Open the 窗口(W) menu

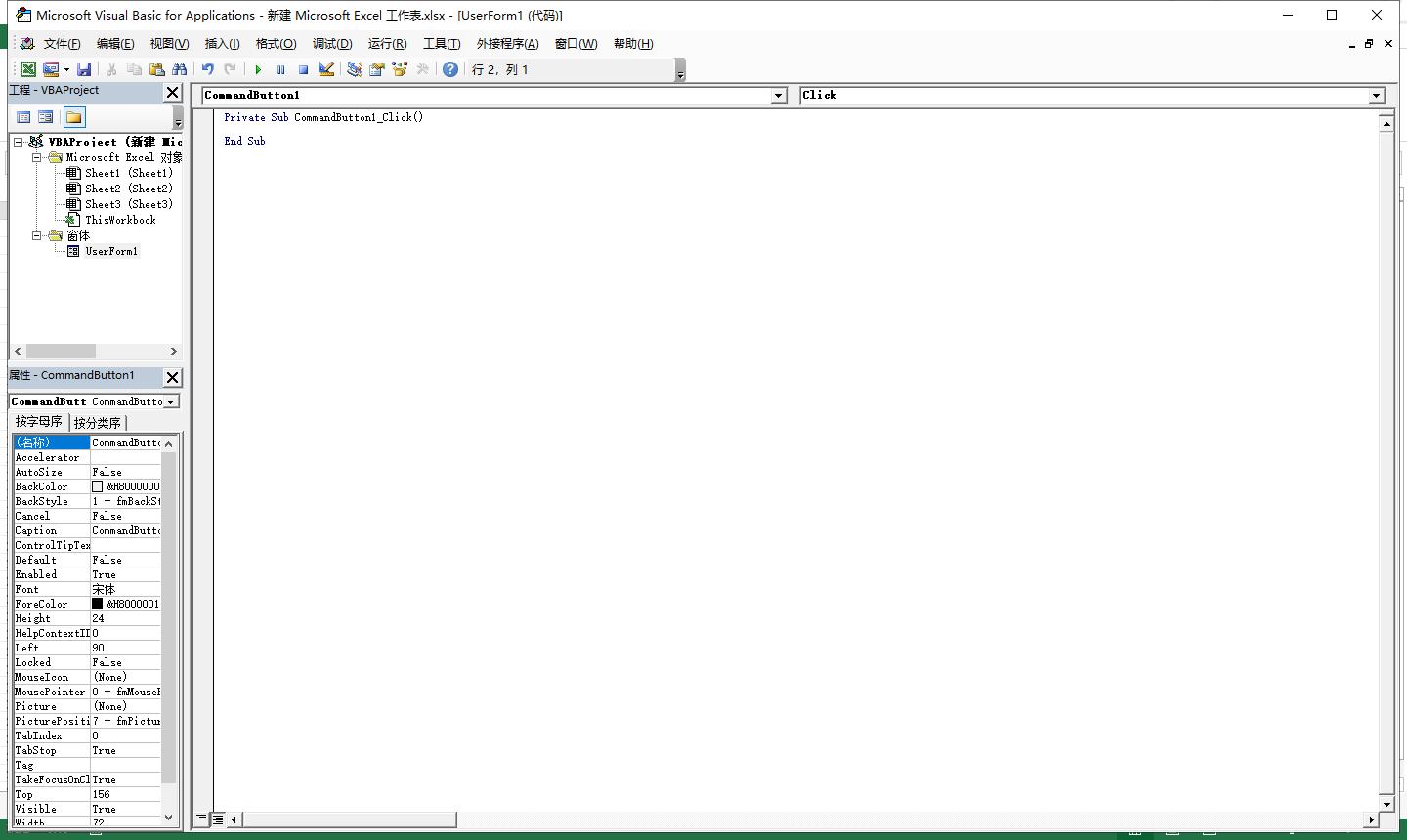click(x=576, y=44)
